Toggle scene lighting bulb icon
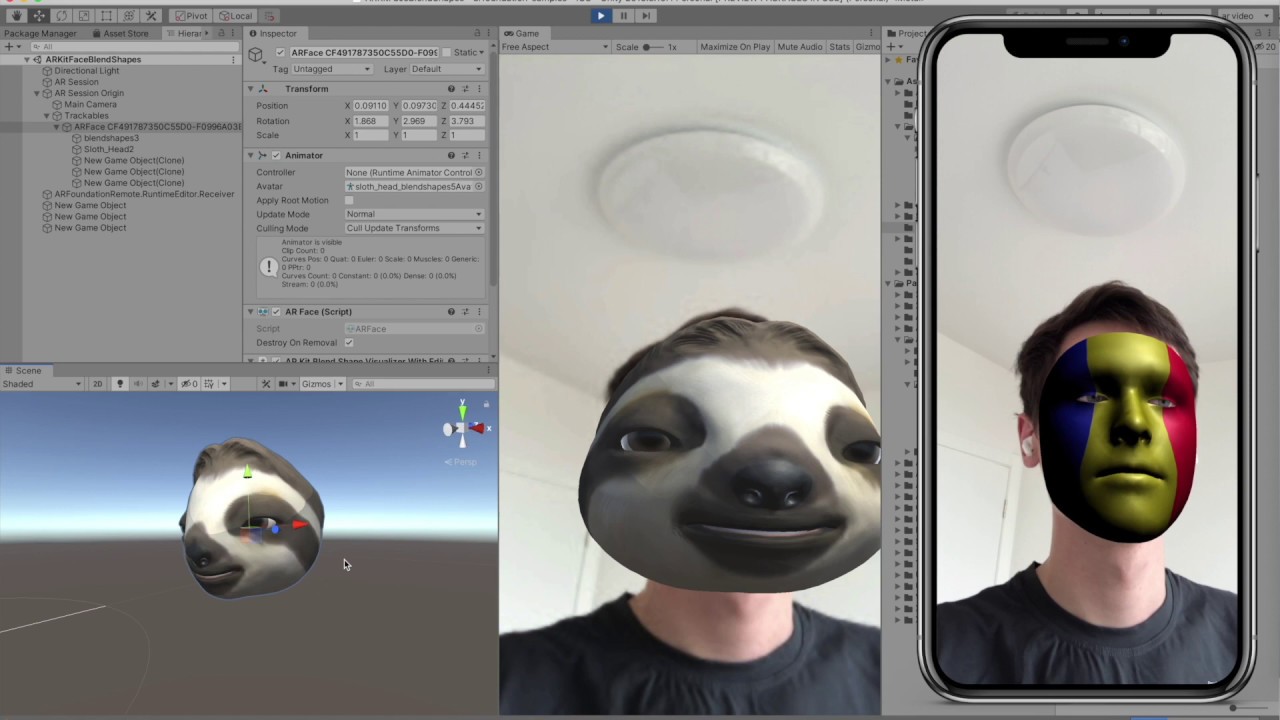Screen dimensions: 1280x720 click(120, 384)
